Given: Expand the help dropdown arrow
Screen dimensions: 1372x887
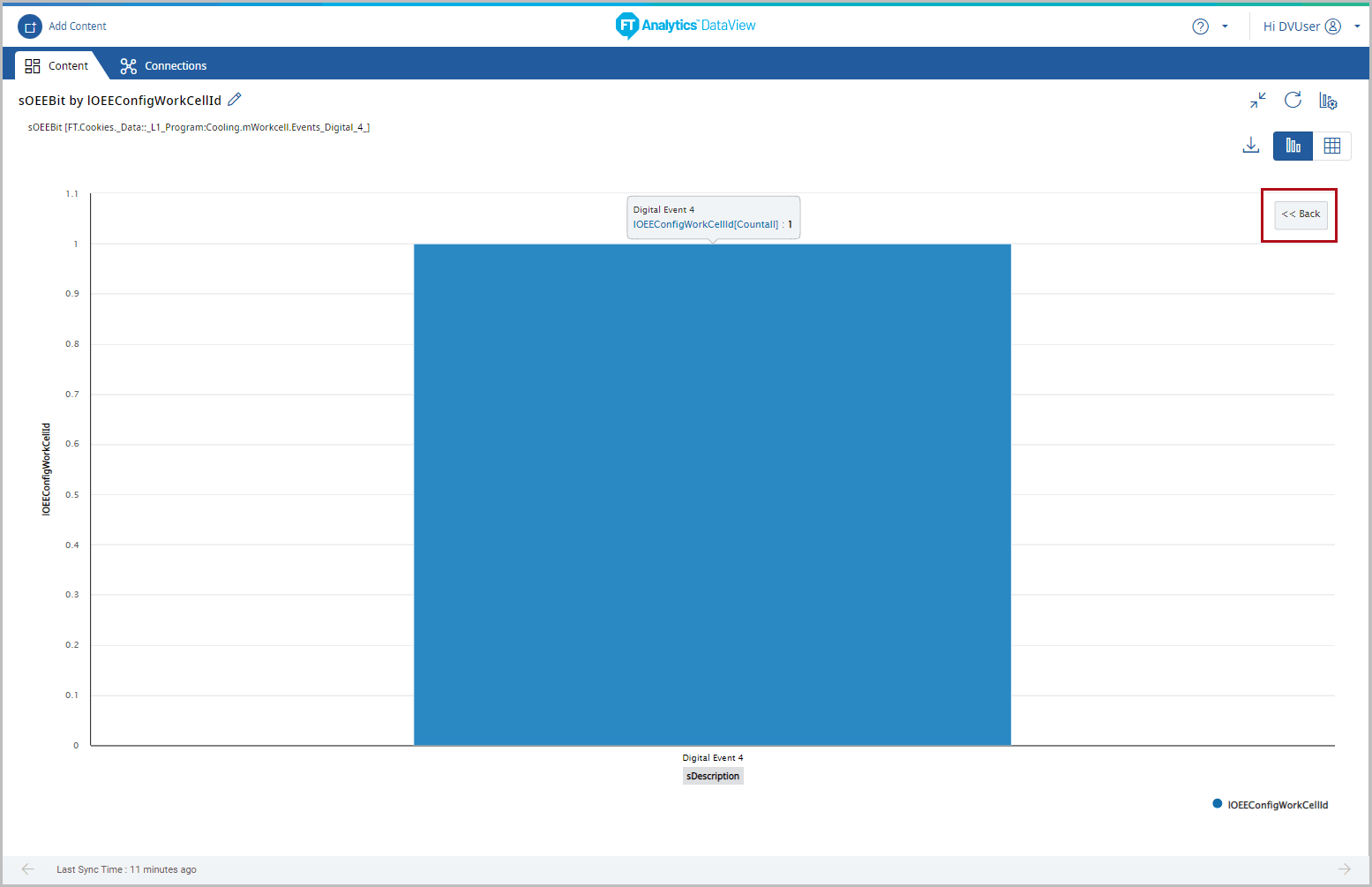Looking at the screenshot, I should click(x=1225, y=26).
